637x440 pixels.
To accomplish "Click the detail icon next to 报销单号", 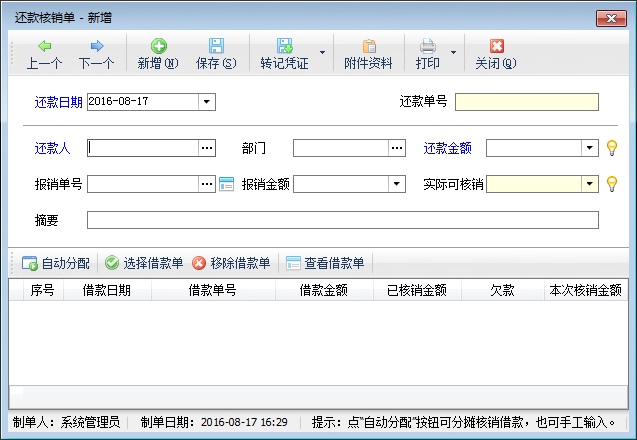I will click(226, 184).
